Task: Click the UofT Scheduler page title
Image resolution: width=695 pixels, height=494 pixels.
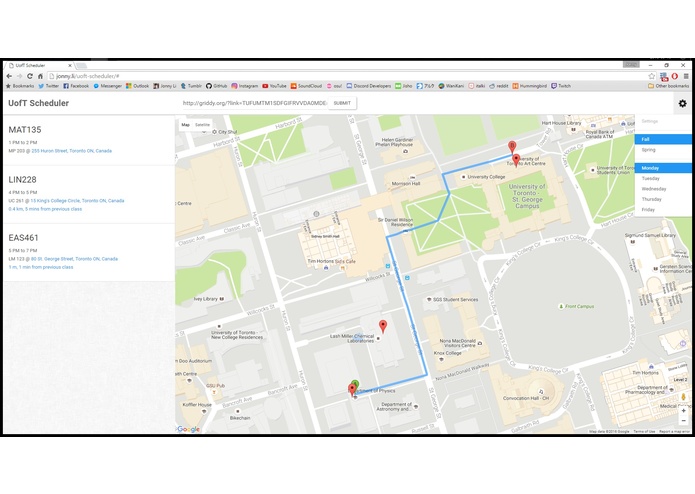Action: (x=39, y=103)
